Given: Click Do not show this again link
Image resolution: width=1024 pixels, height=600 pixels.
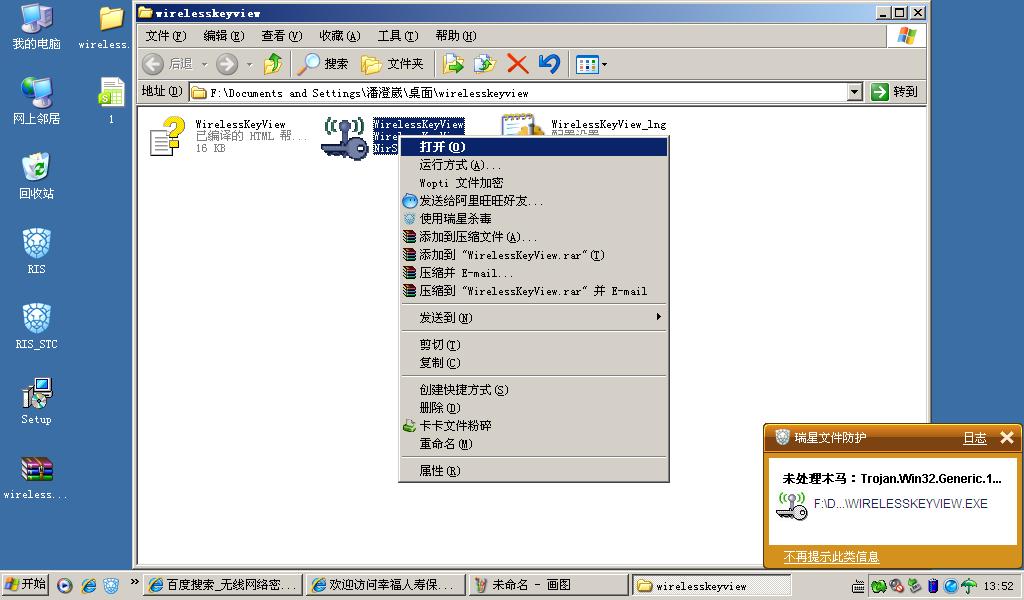Looking at the screenshot, I should pyautogui.click(x=831, y=557).
